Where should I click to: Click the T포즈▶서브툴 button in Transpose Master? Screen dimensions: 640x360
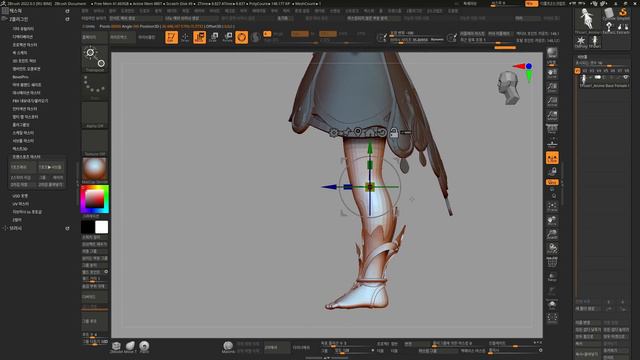(51, 167)
